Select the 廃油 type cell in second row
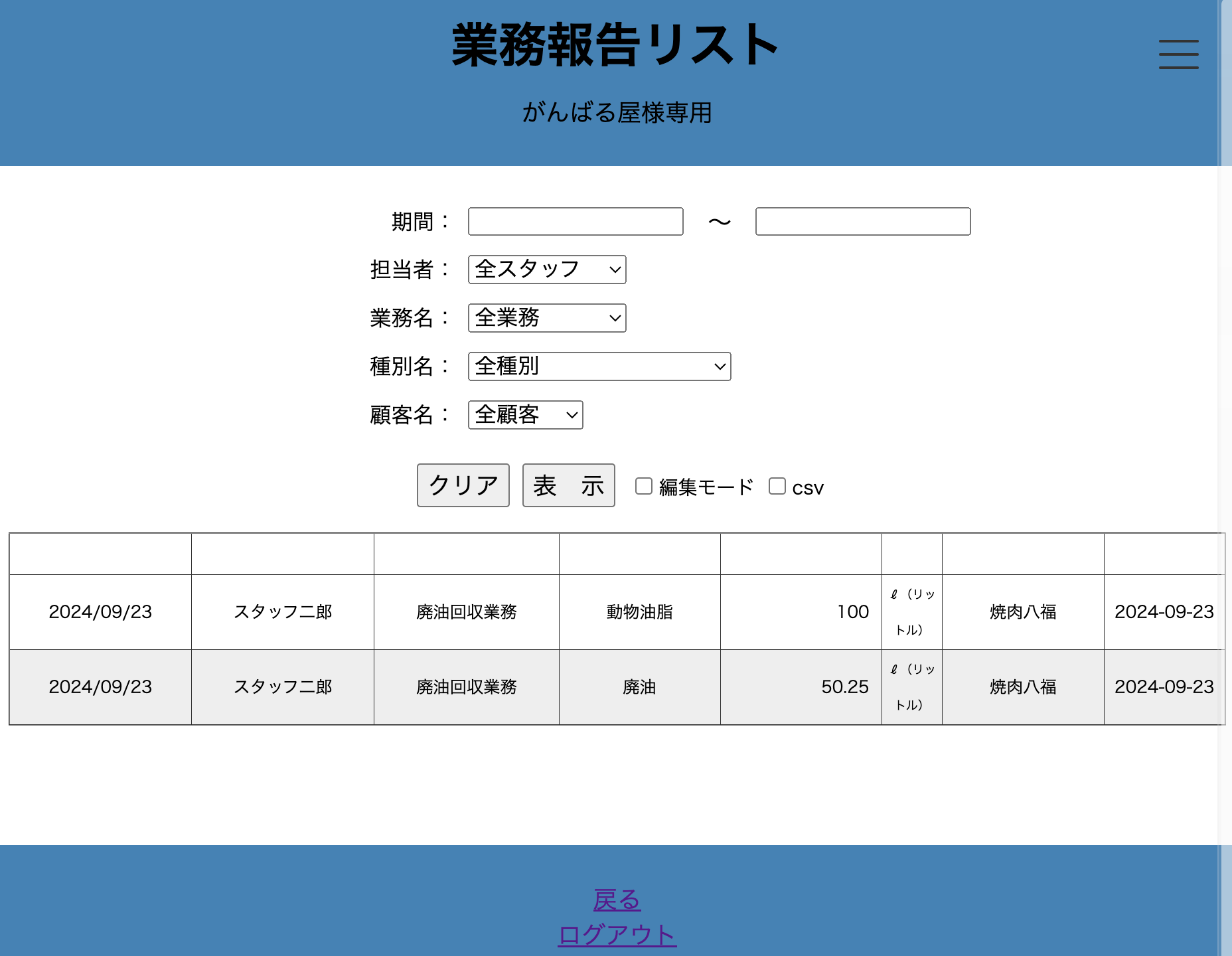Viewport: 1232px width, 956px height. [x=639, y=686]
